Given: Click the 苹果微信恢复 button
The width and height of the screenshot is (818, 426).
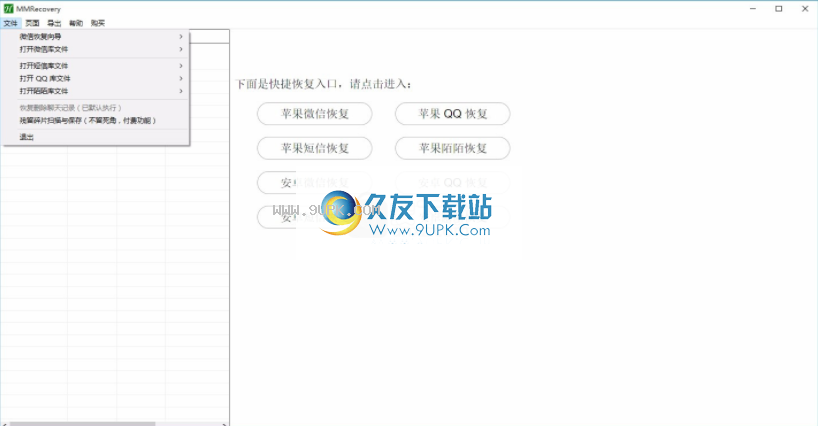Looking at the screenshot, I should coord(315,114).
